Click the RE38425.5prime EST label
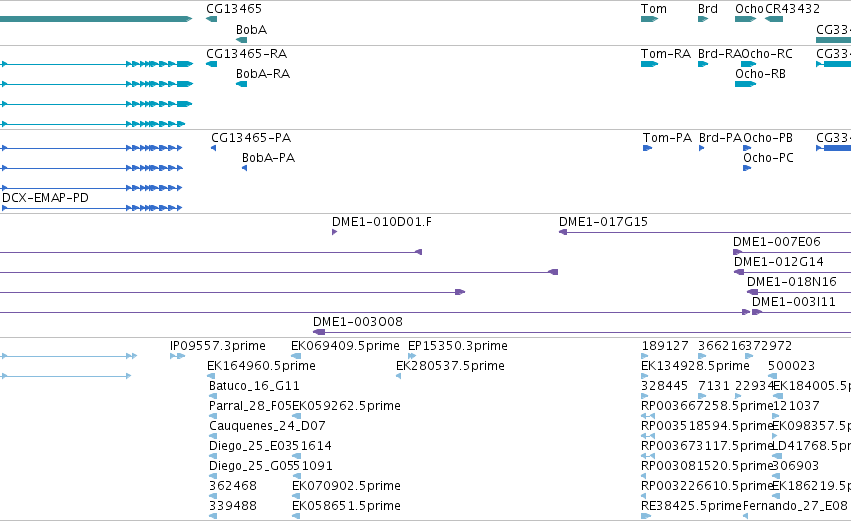 pyautogui.click(x=691, y=506)
